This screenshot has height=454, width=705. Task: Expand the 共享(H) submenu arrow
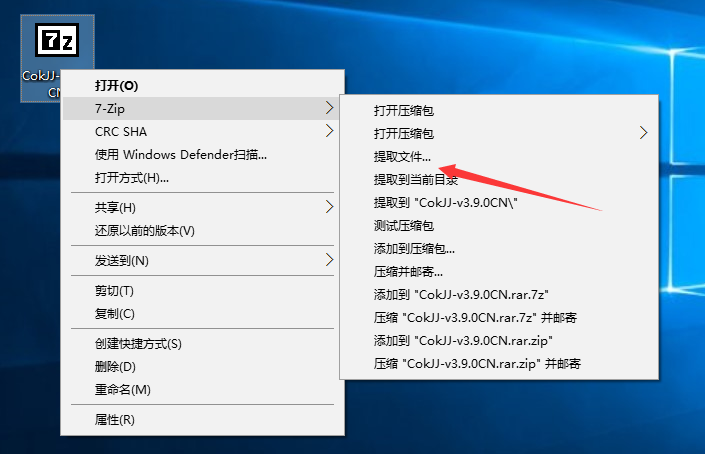(330, 207)
